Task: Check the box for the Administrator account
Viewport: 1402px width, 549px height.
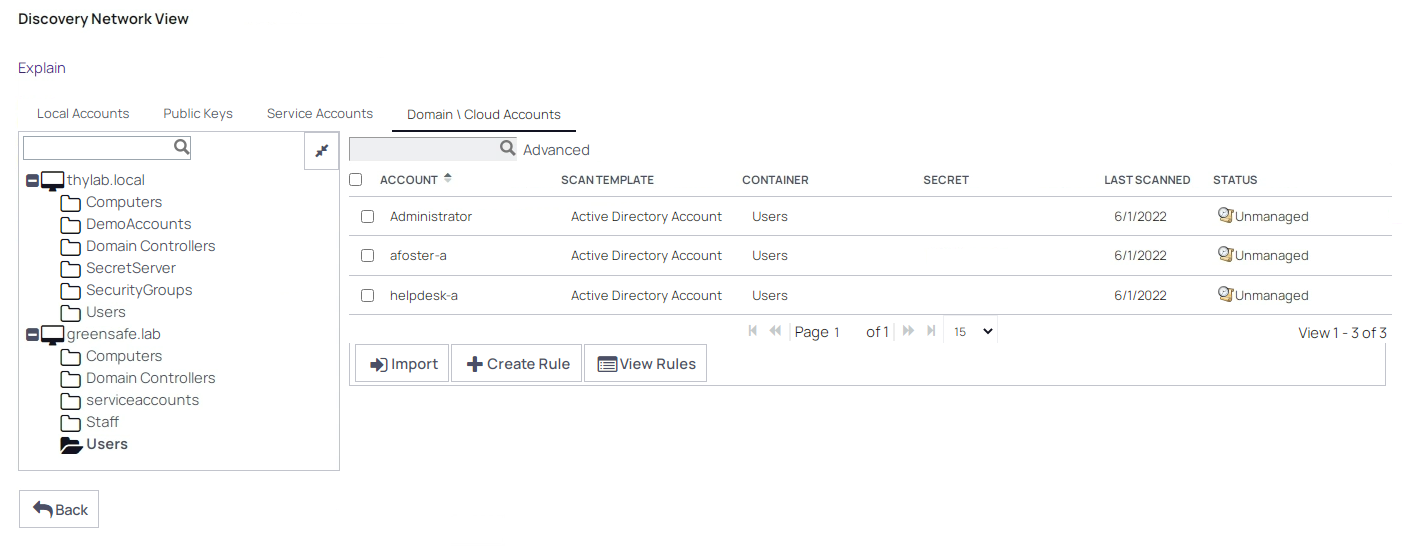Action: (367, 216)
